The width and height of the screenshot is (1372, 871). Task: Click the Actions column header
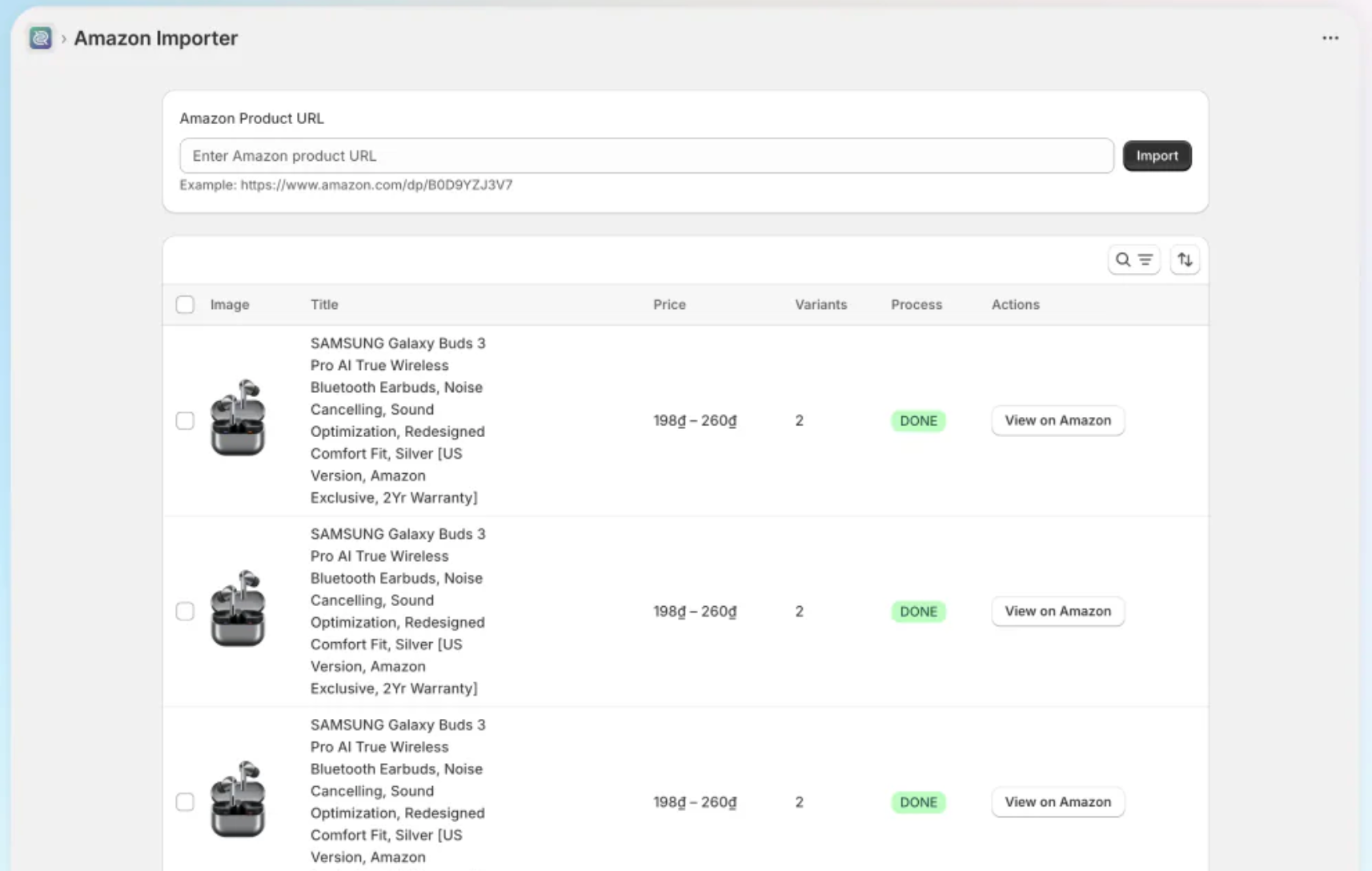[1015, 304]
